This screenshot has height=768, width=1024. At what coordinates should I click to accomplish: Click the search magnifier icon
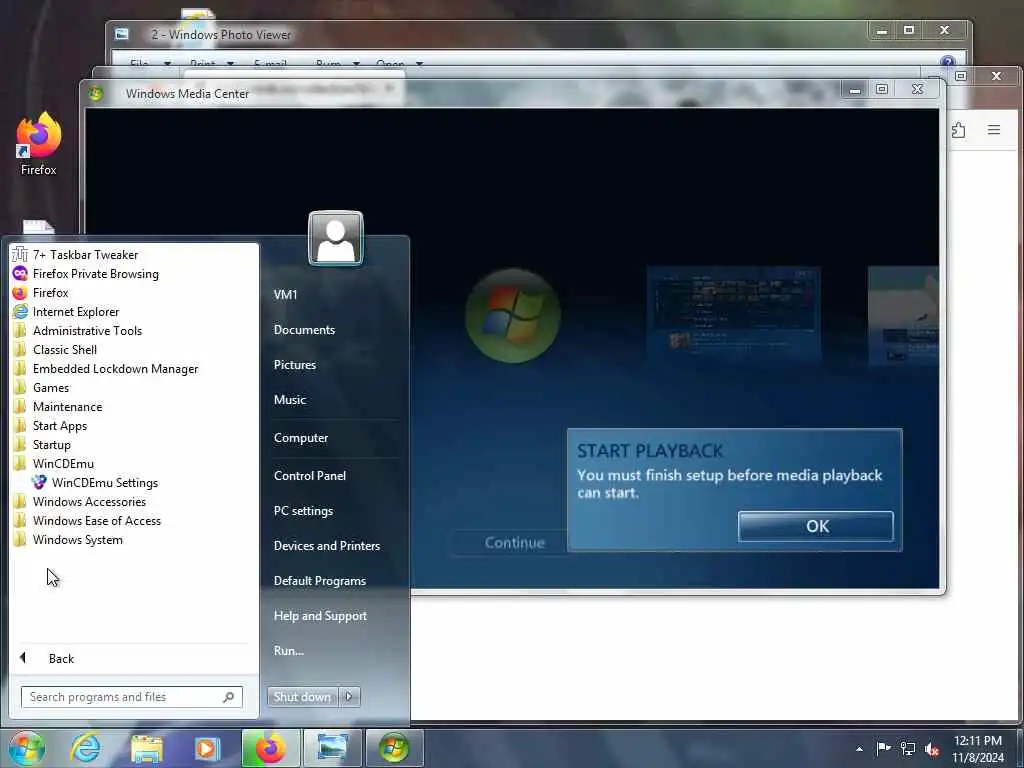click(x=228, y=697)
